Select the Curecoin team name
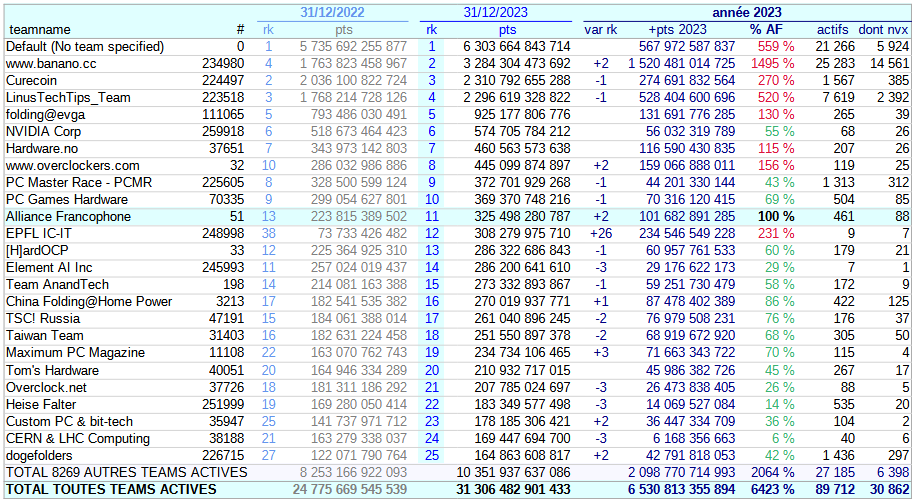 [x=31, y=80]
